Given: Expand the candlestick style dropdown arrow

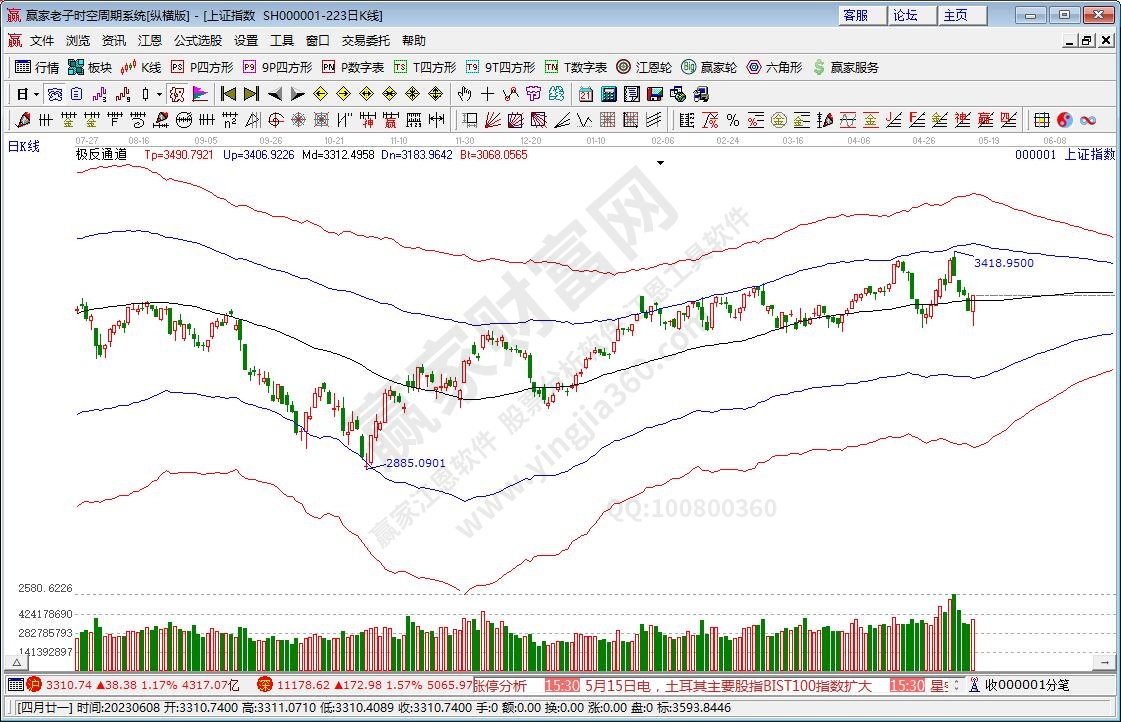Looking at the screenshot, I should pyautogui.click(x=159, y=94).
